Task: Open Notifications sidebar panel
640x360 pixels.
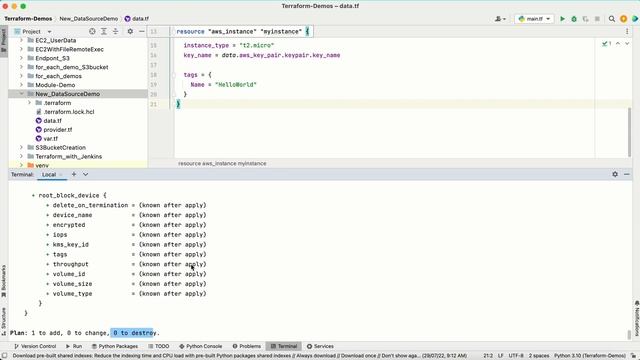Action: [x=636, y=319]
